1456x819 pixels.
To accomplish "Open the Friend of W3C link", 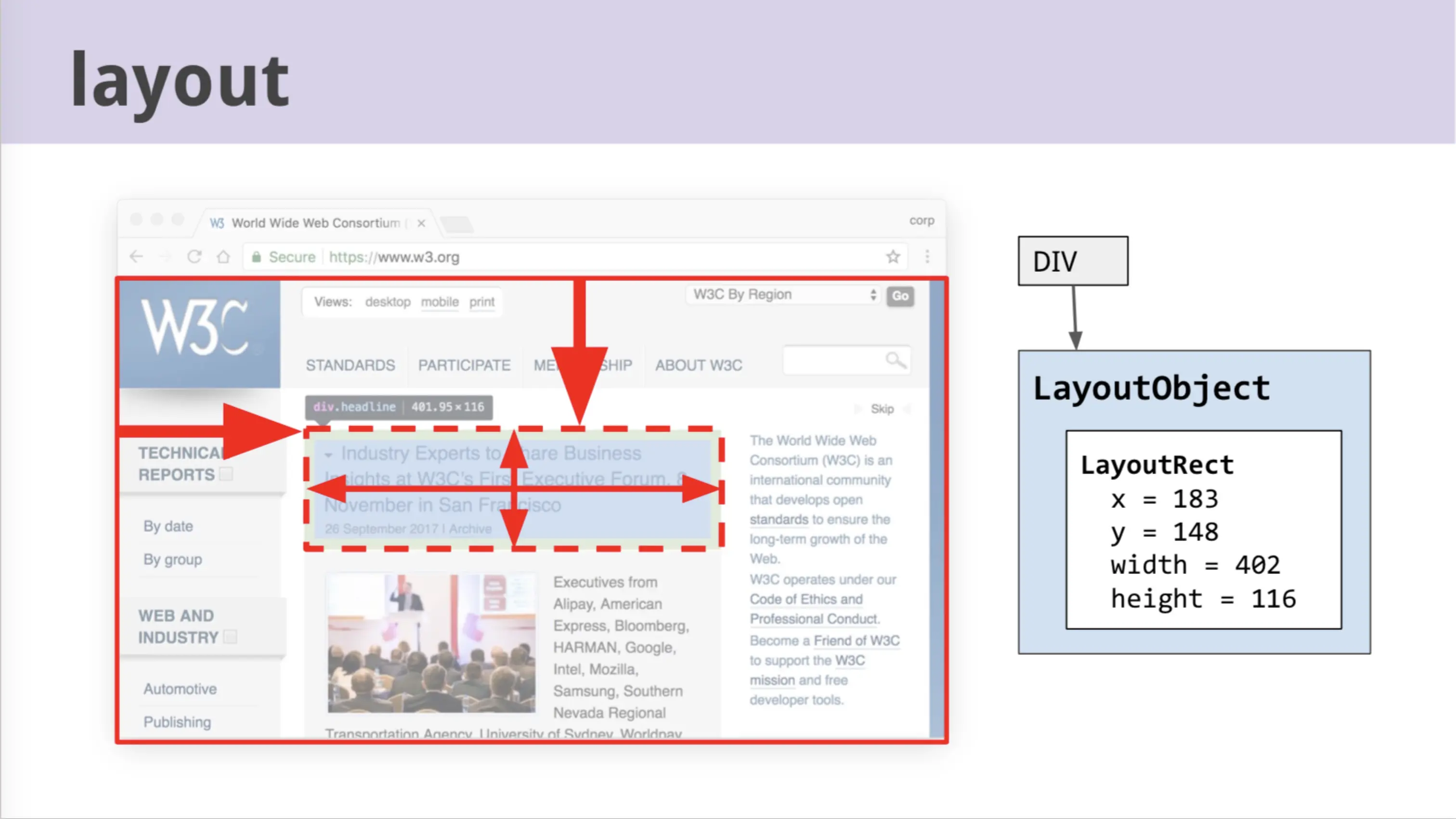I will pos(856,640).
